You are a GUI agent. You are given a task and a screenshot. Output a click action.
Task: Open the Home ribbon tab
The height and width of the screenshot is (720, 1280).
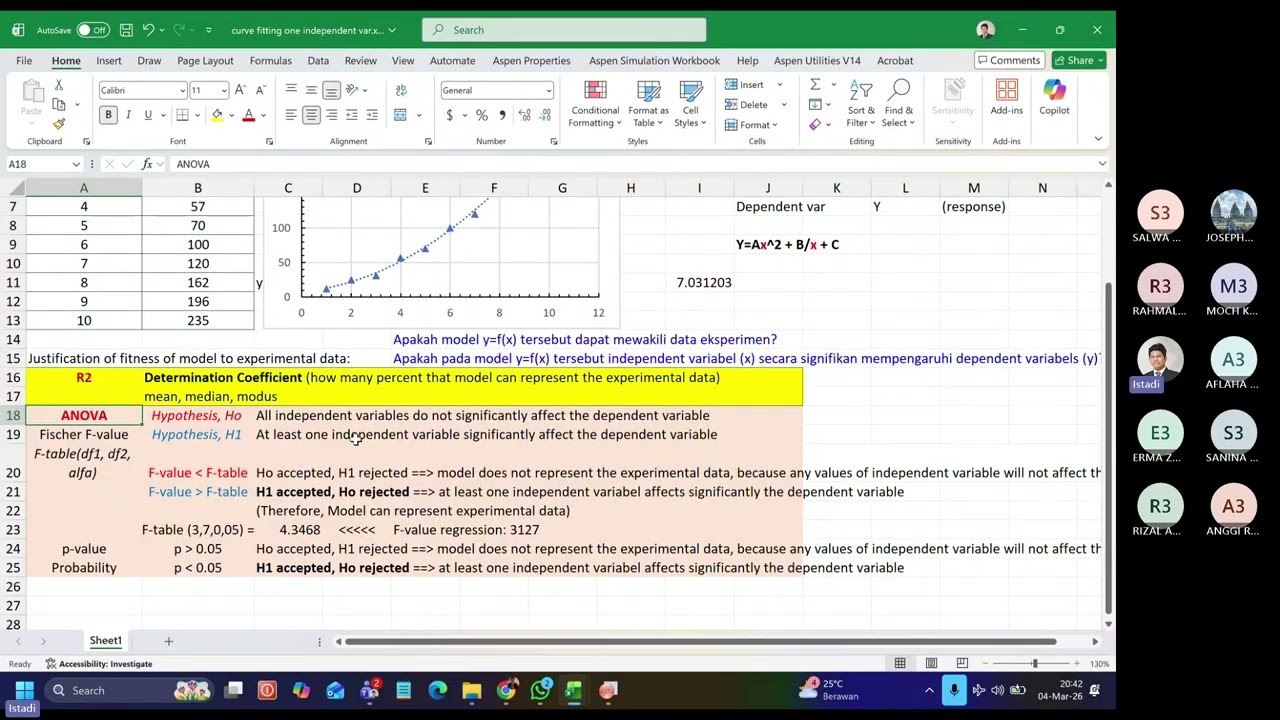tap(66, 61)
